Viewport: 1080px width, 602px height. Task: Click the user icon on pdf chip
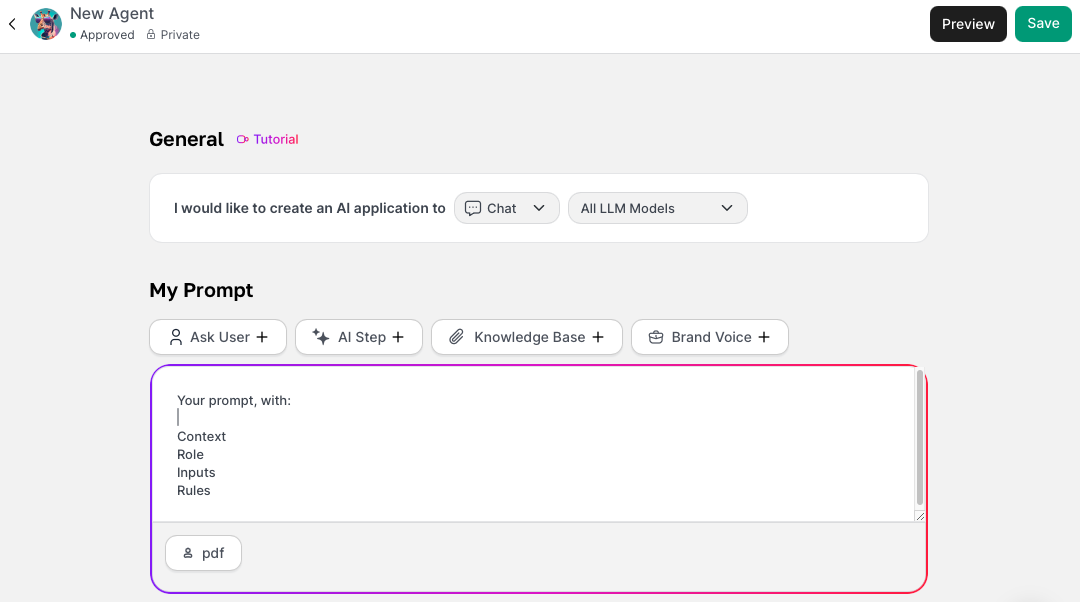[188, 553]
